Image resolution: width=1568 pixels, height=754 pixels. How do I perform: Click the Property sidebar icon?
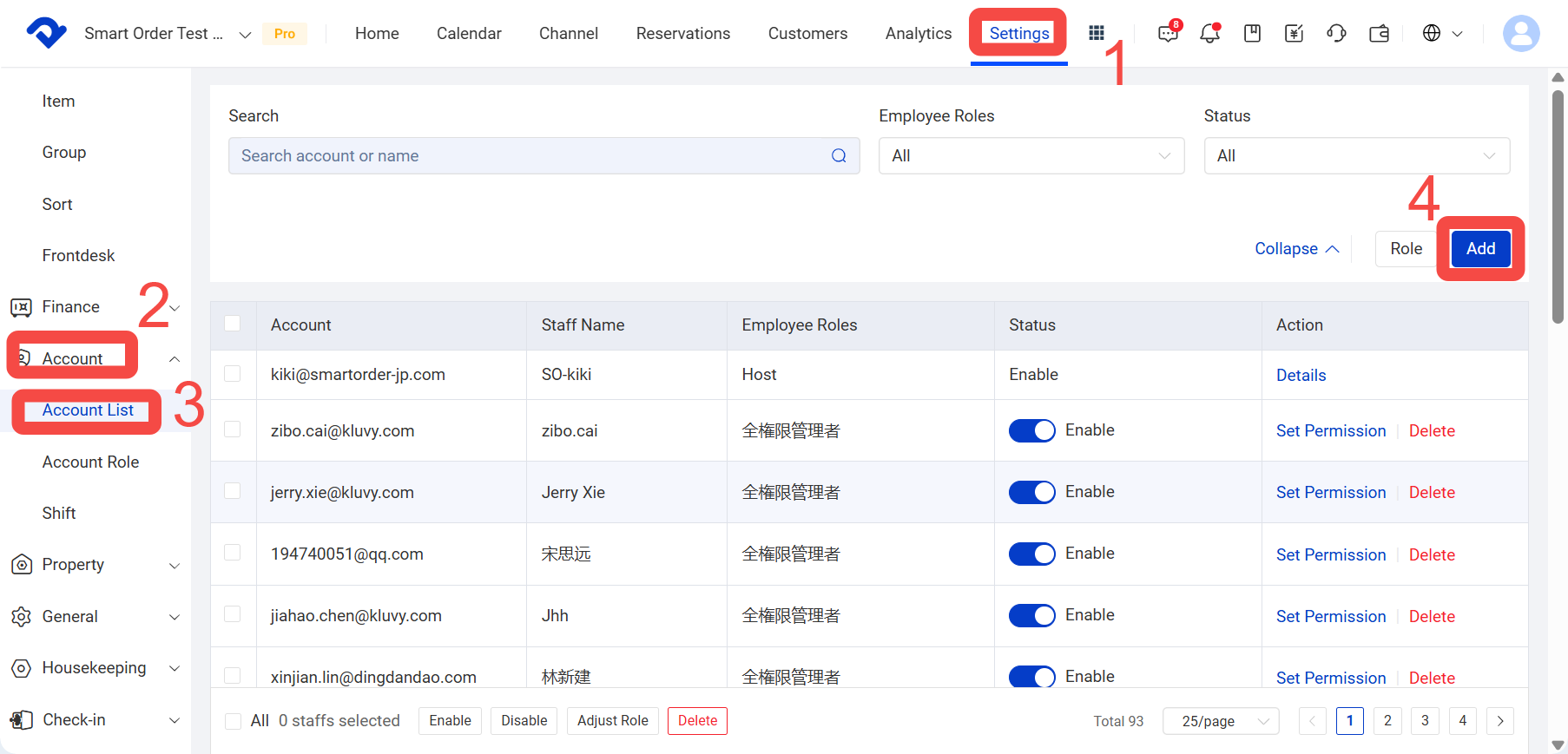tap(22, 565)
